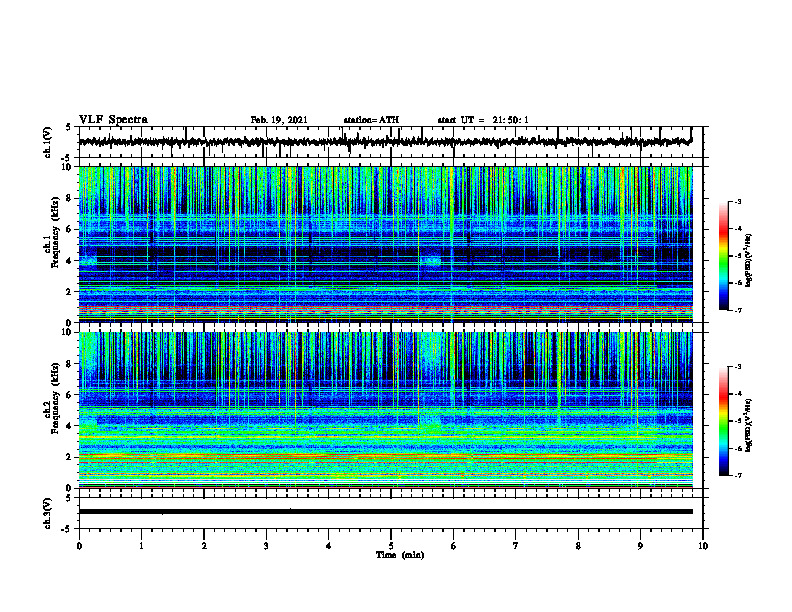Click the ch.3 waveform black trace
The height and width of the screenshot is (612, 792).
coord(386,512)
